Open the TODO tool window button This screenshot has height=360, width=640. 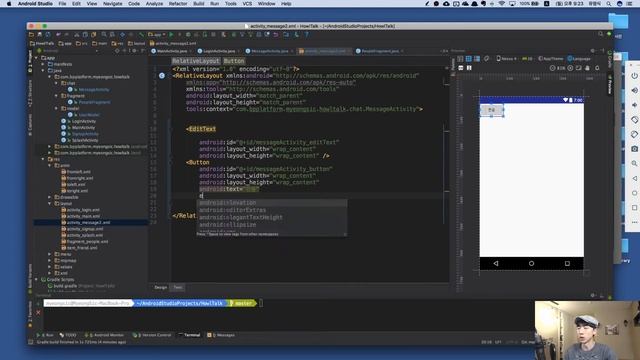tap(68, 335)
